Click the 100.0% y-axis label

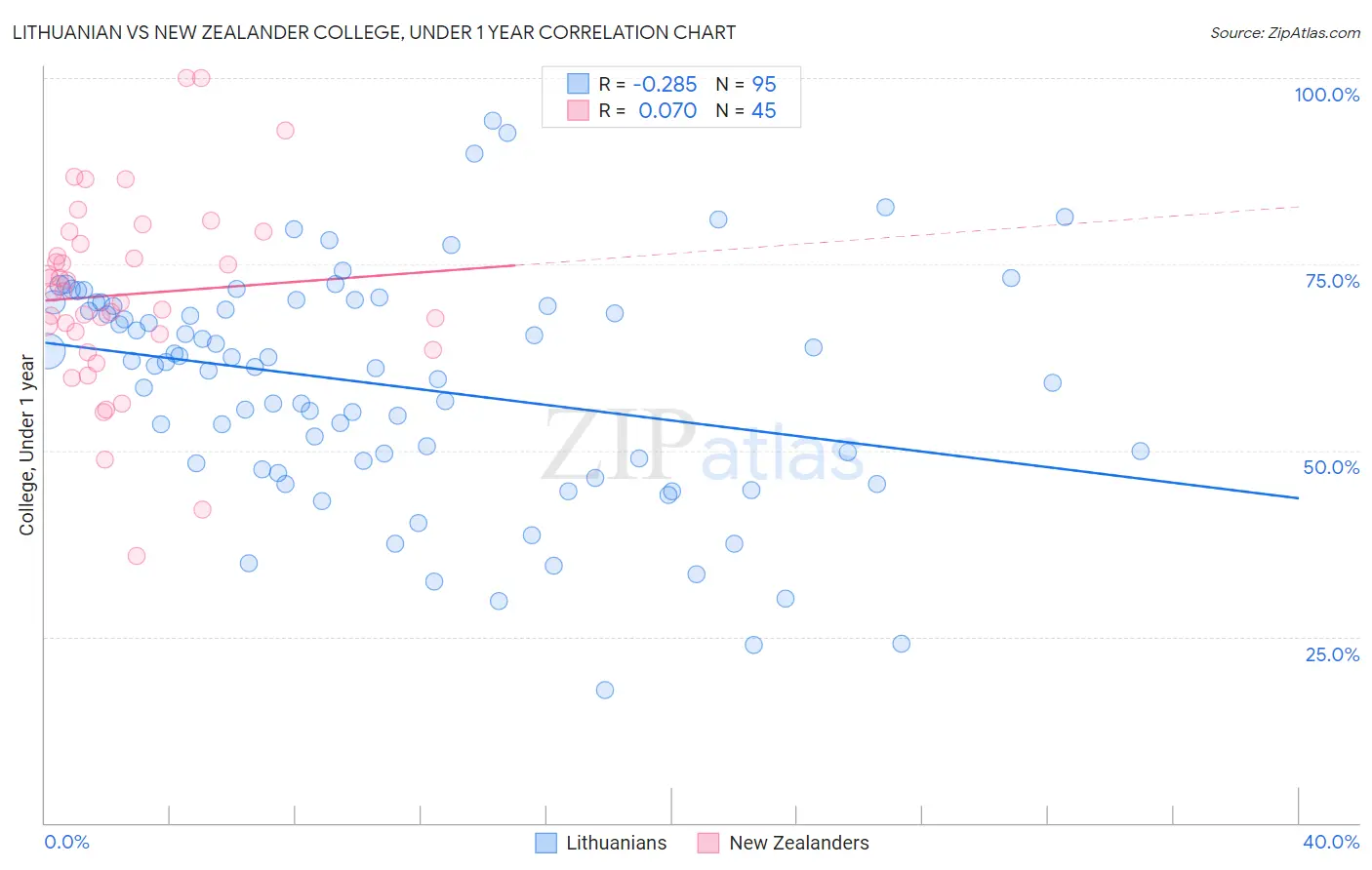point(1327,95)
